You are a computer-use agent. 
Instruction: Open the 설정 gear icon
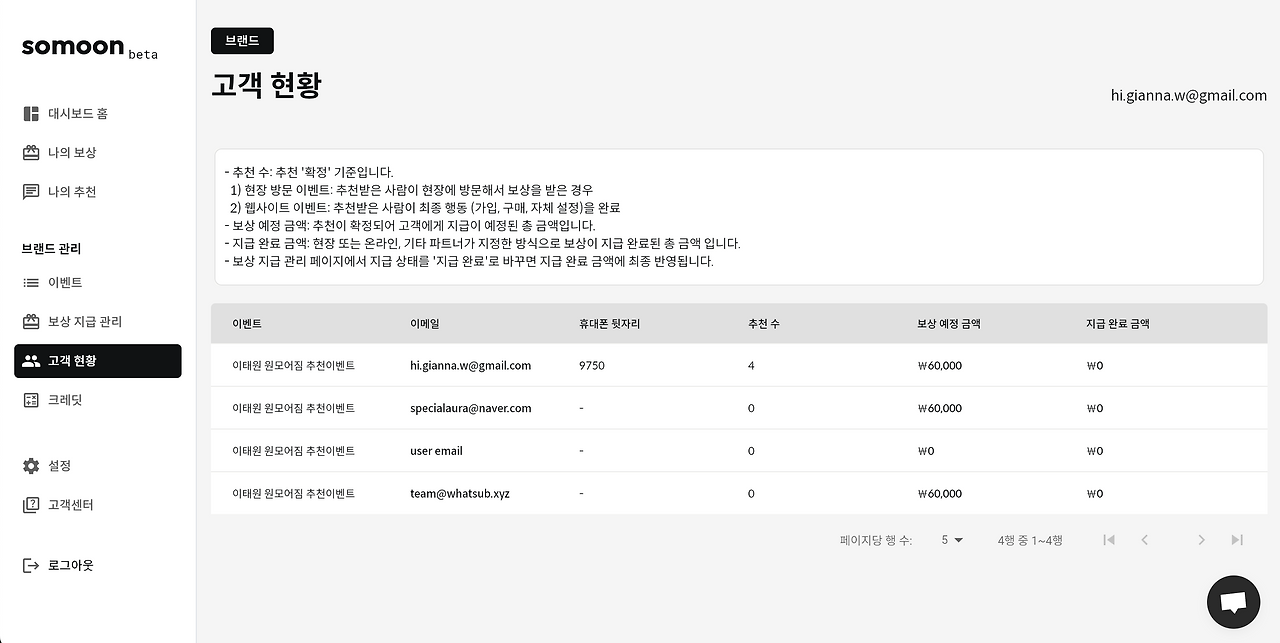(x=33, y=465)
